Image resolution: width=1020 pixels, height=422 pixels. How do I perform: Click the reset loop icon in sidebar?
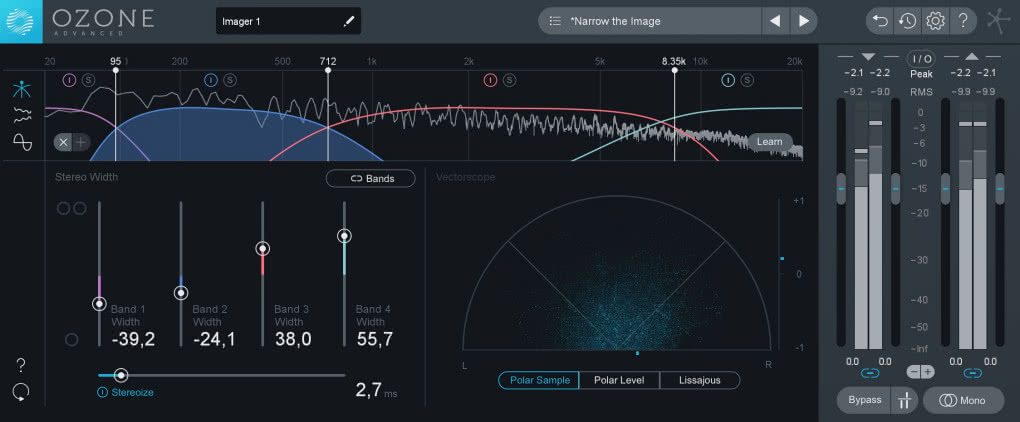[x=21, y=391]
